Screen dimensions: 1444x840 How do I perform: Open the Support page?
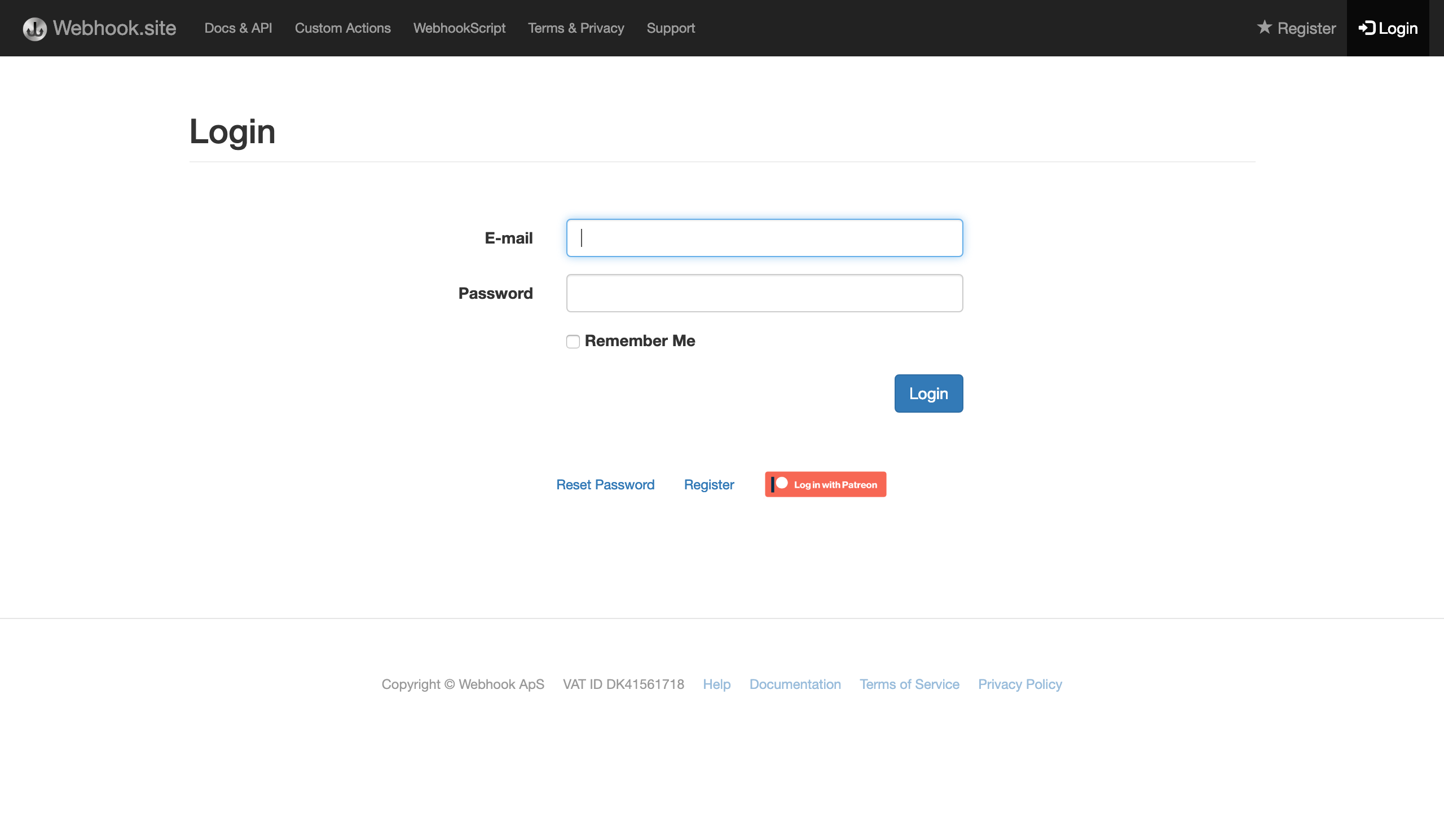click(671, 28)
